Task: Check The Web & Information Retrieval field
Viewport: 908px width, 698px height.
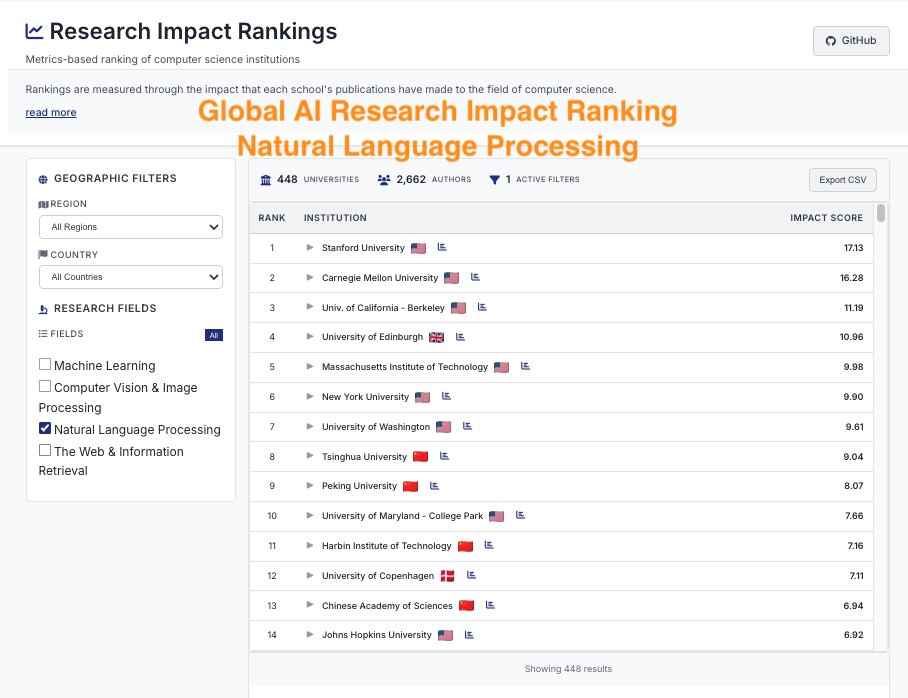Action: [x=45, y=450]
